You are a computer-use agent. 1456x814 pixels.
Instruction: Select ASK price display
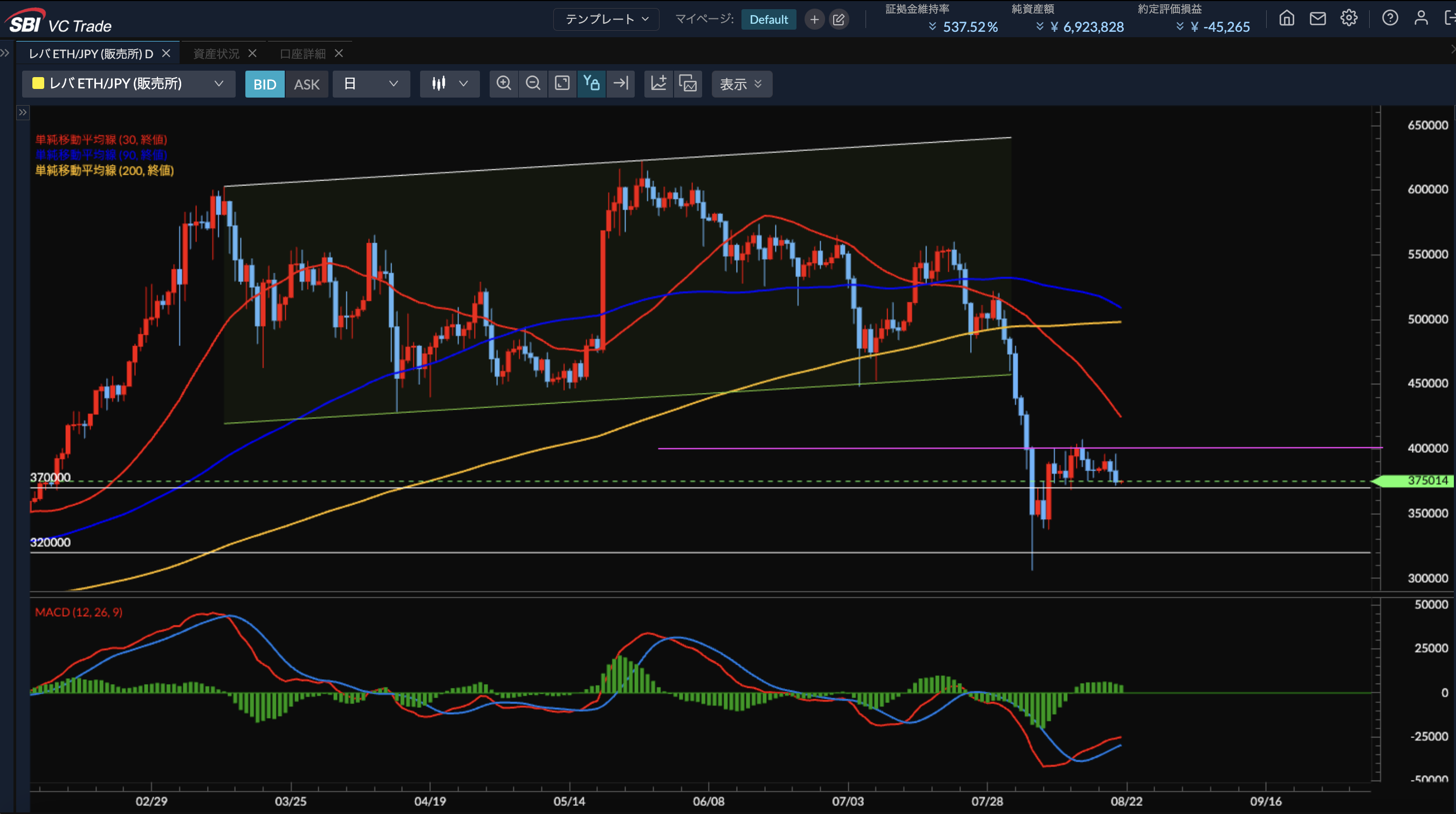click(307, 84)
